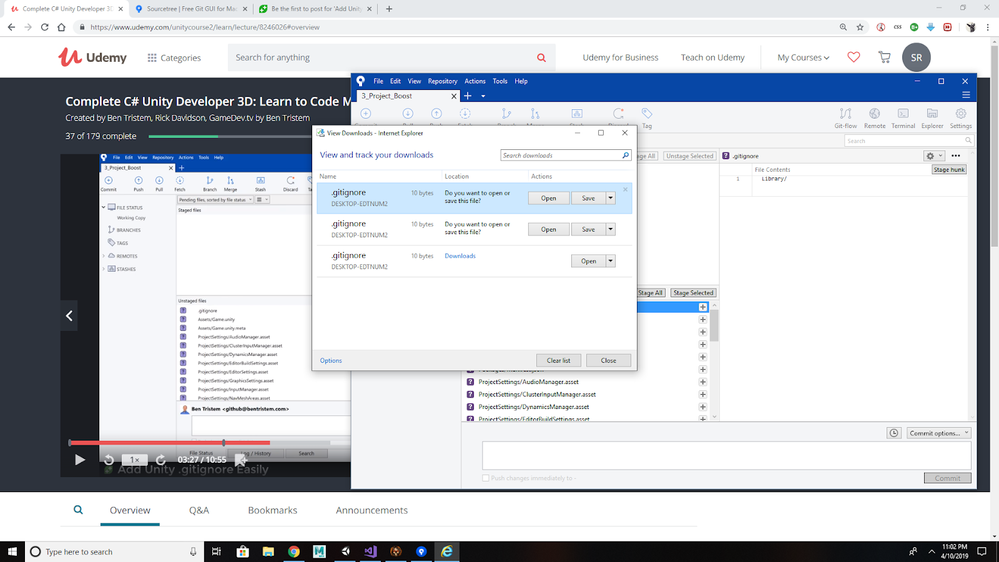Click the Branch icon in Sourcetree toolbar
999x562 pixels.
pos(506,115)
